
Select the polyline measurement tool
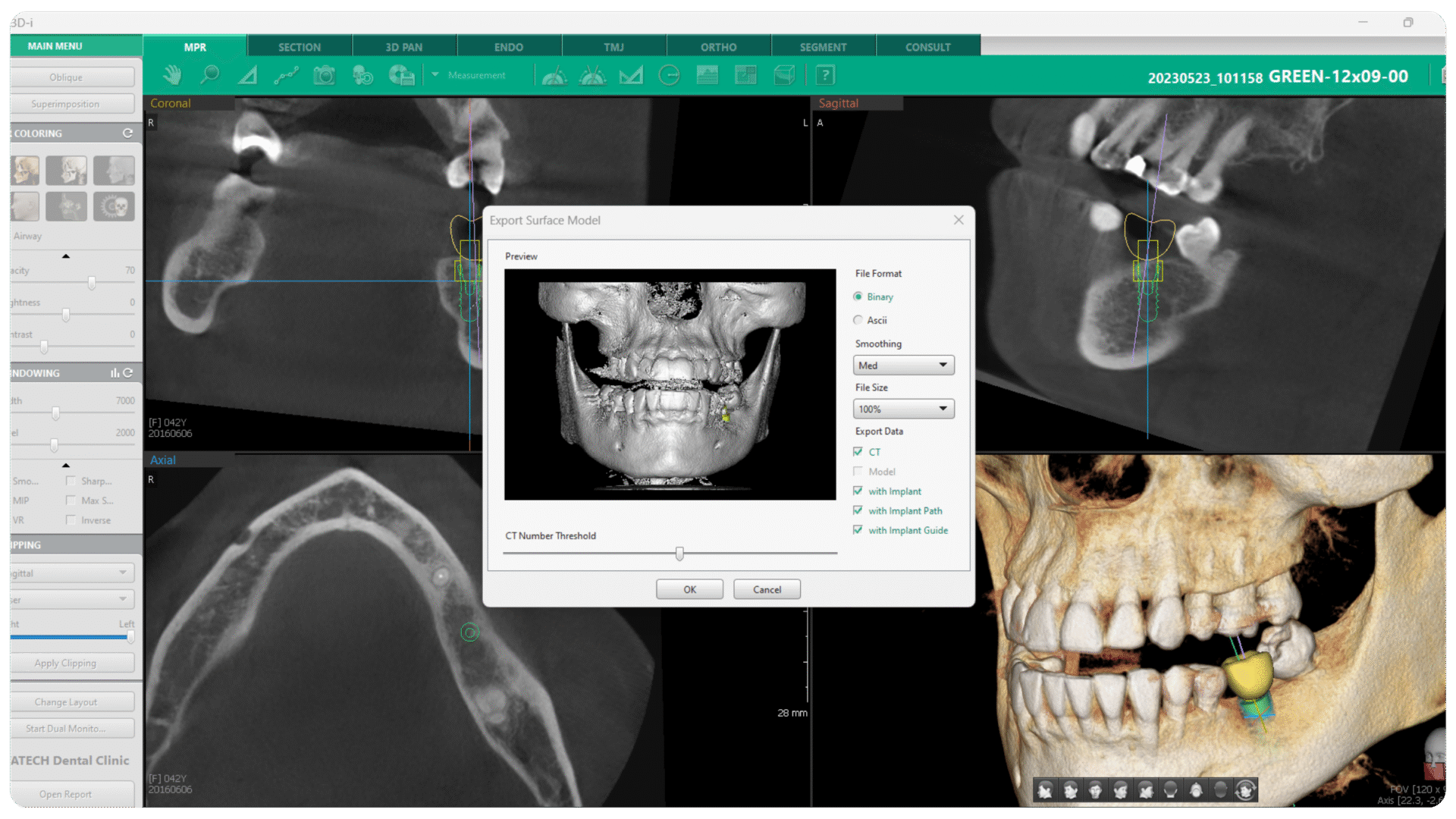coord(286,75)
